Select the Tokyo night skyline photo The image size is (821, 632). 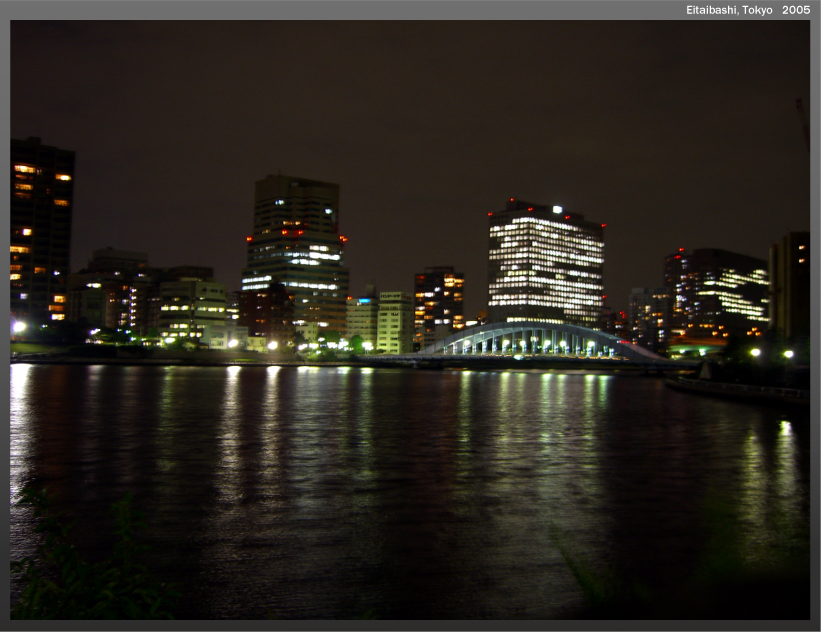pyautogui.click(x=410, y=320)
